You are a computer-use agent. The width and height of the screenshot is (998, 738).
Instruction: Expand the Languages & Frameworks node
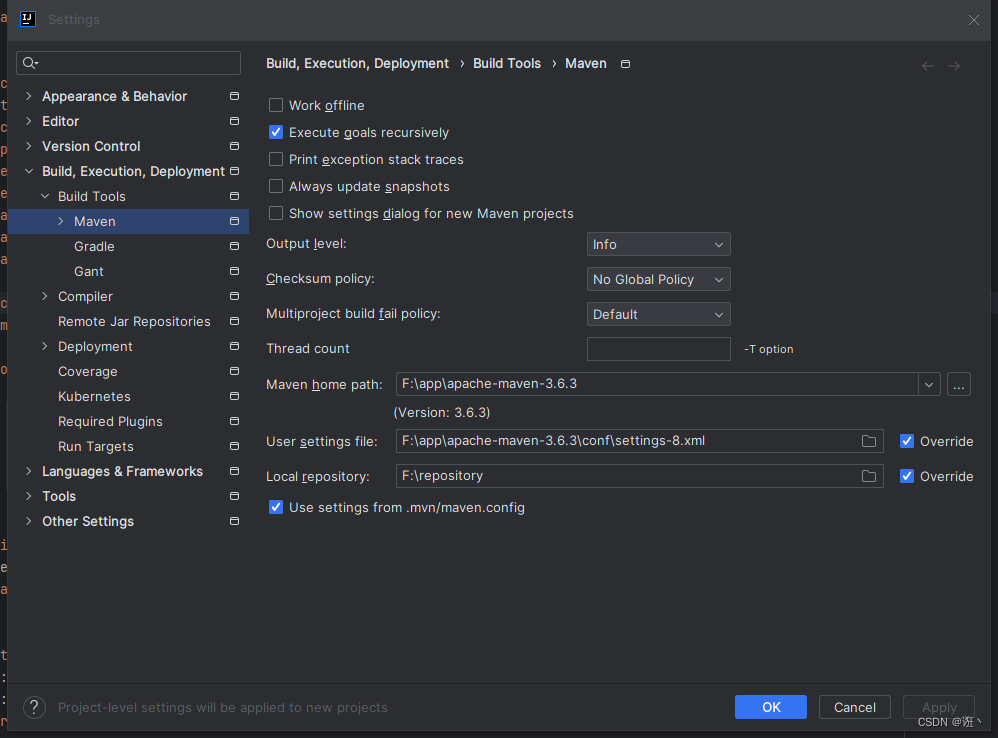click(29, 471)
